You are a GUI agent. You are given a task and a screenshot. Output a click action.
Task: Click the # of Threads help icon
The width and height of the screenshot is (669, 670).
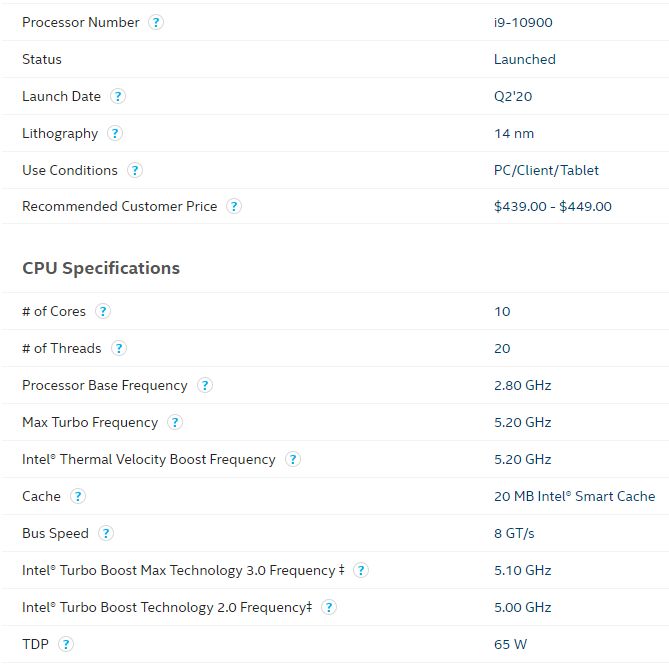[x=119, y=348]
